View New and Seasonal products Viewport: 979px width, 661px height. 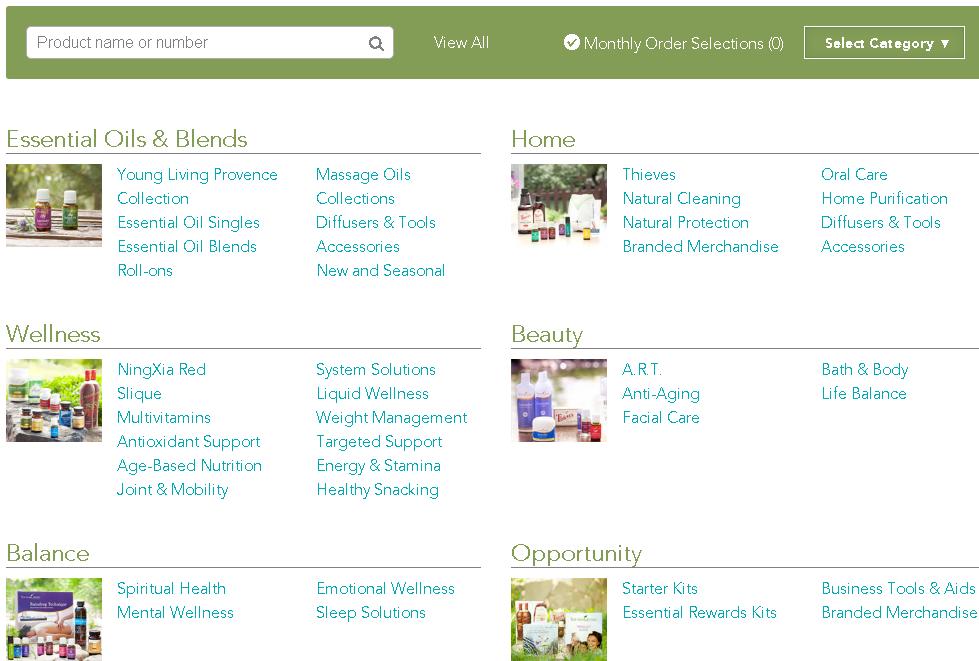coord(380,270)
